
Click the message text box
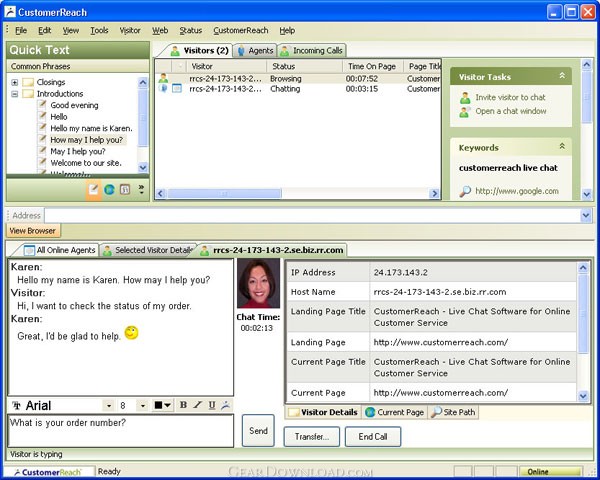121,431
